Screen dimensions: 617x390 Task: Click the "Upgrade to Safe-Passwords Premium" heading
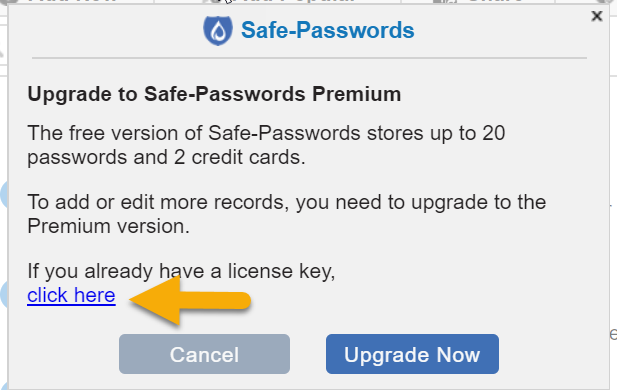click(x=214, y=94)
